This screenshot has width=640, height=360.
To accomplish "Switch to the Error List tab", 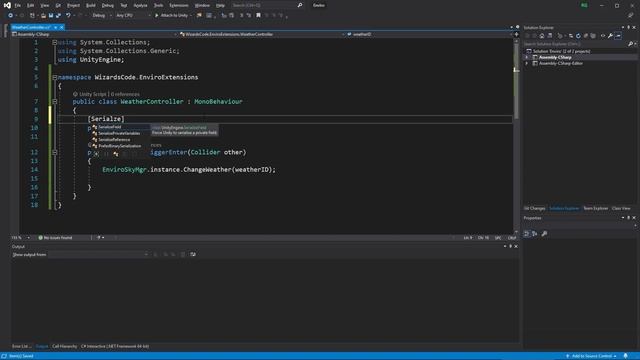I will [21, 347].
